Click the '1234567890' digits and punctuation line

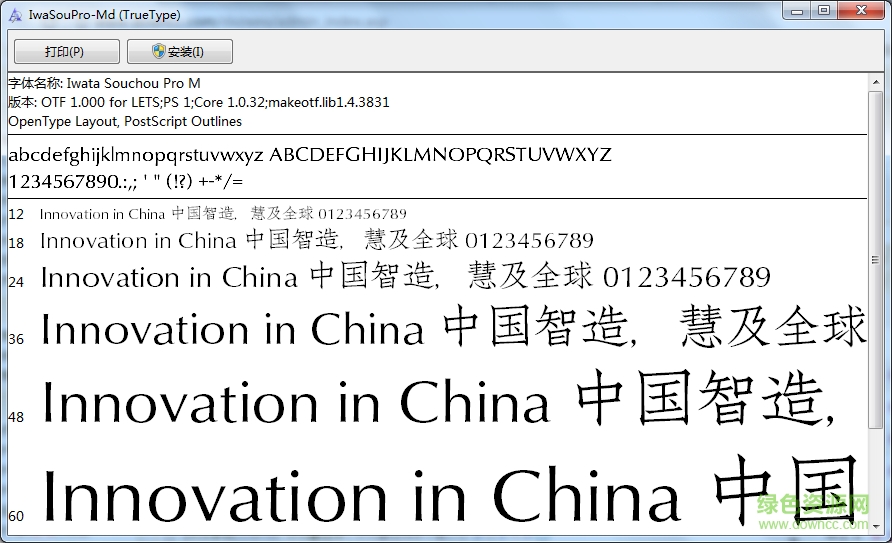126,181
